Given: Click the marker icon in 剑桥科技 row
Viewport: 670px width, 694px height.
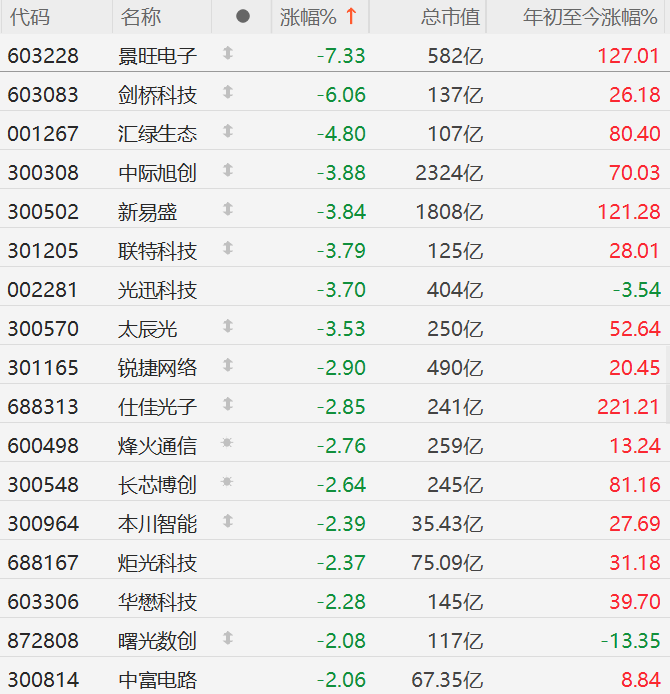Looking at the screenshot, I should (x=227, y=92).
